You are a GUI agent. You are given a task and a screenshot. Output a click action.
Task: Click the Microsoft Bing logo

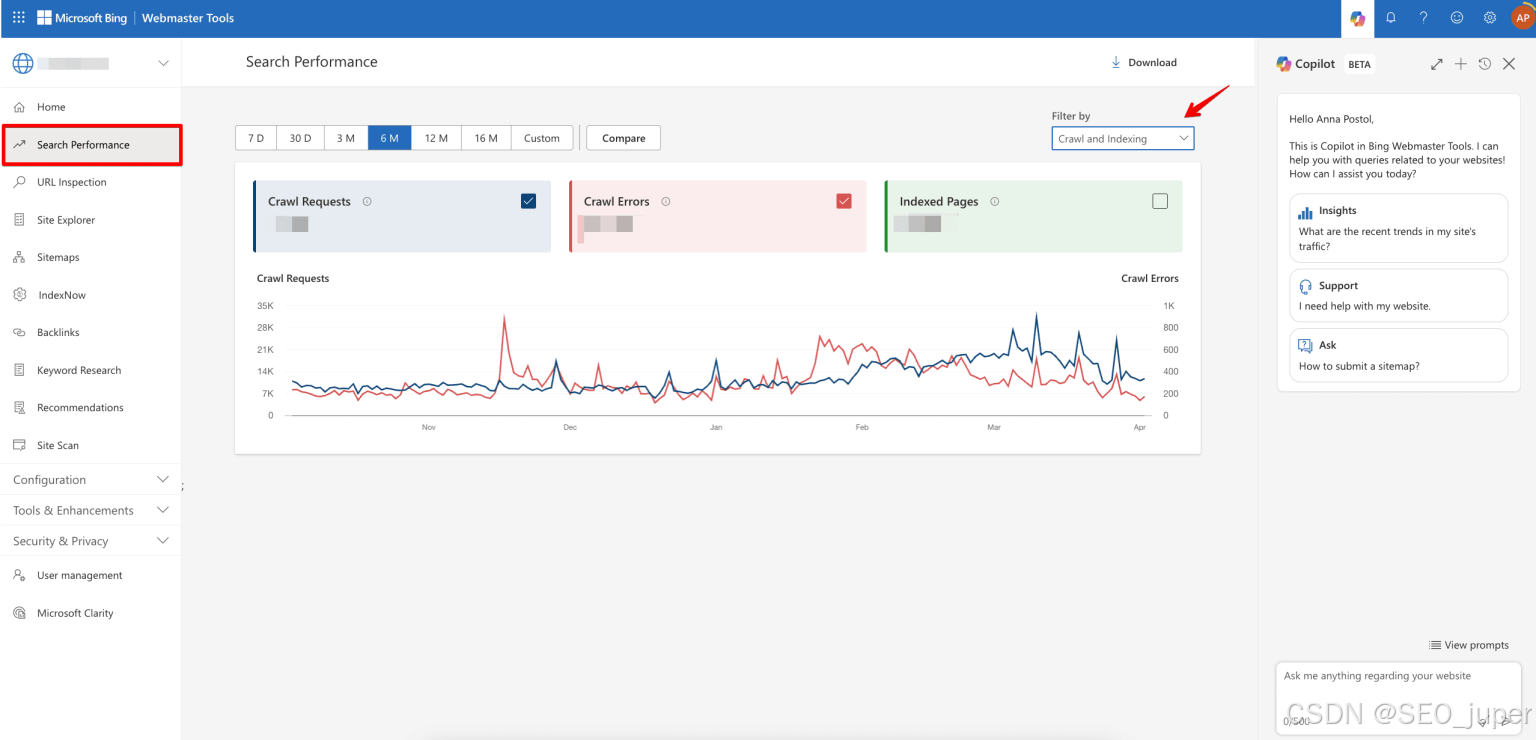[82, 18]
